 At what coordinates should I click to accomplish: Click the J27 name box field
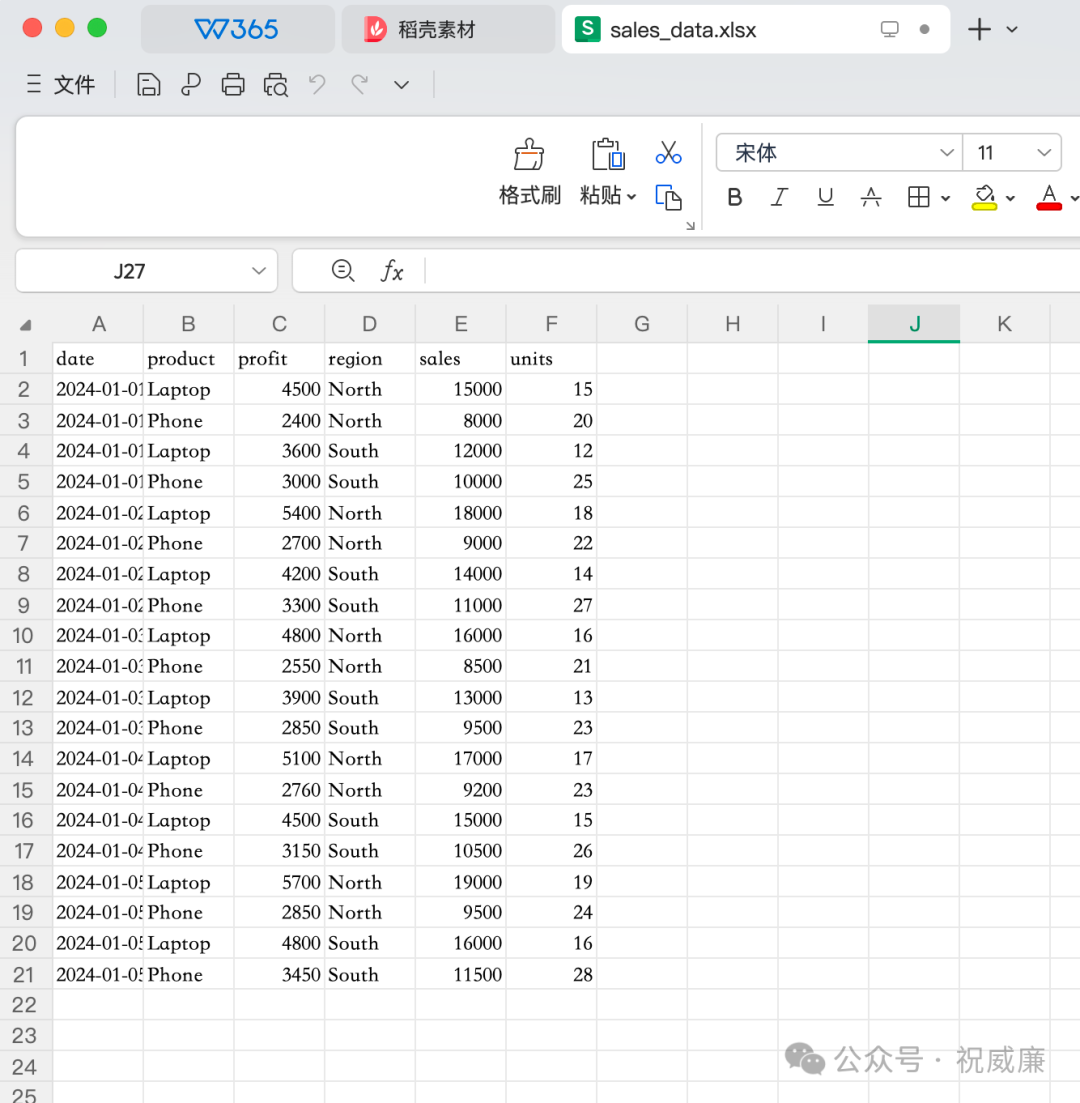click(130, 270)
